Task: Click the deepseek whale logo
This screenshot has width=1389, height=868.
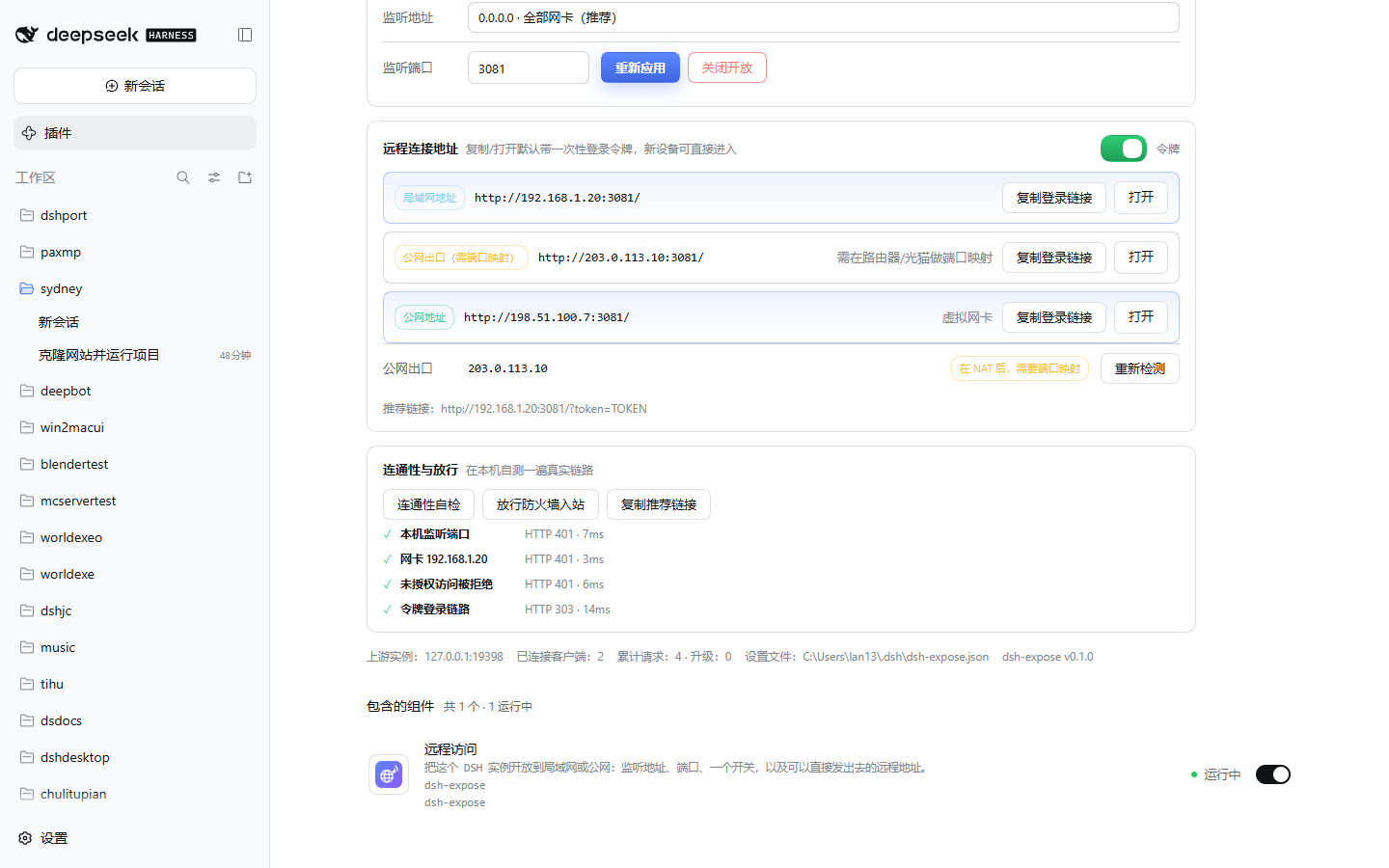Action: pos(27,35)
